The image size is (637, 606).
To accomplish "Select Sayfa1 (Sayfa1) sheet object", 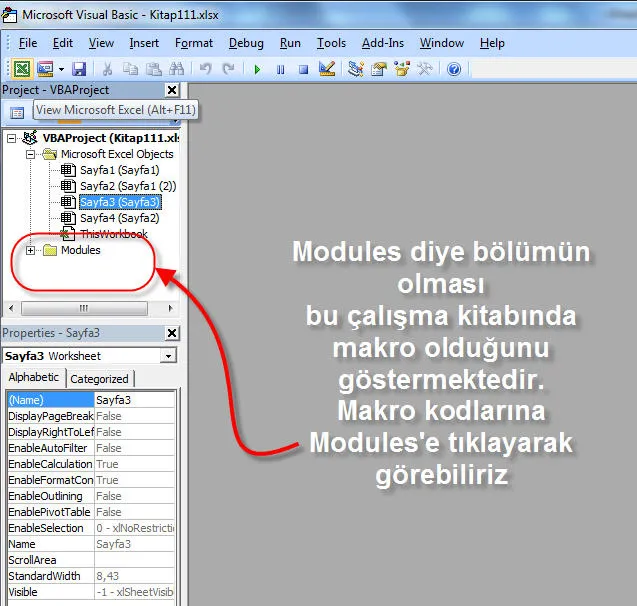I will pyautogui.click(x=119, y=170).
